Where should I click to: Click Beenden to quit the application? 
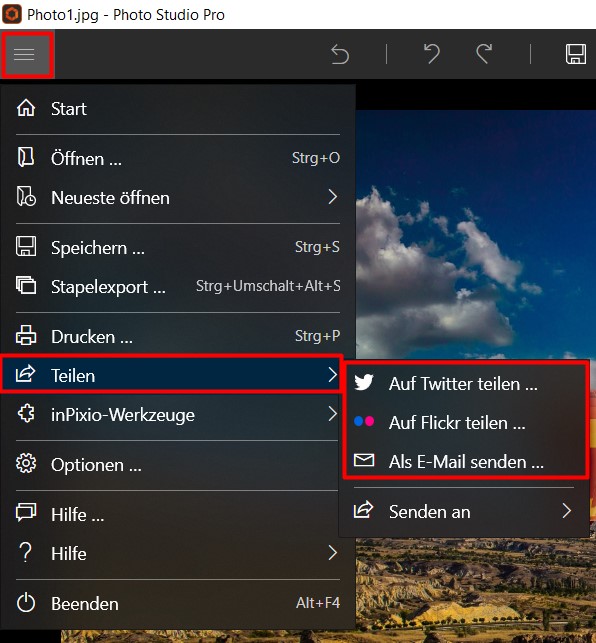tap(178, 603)
